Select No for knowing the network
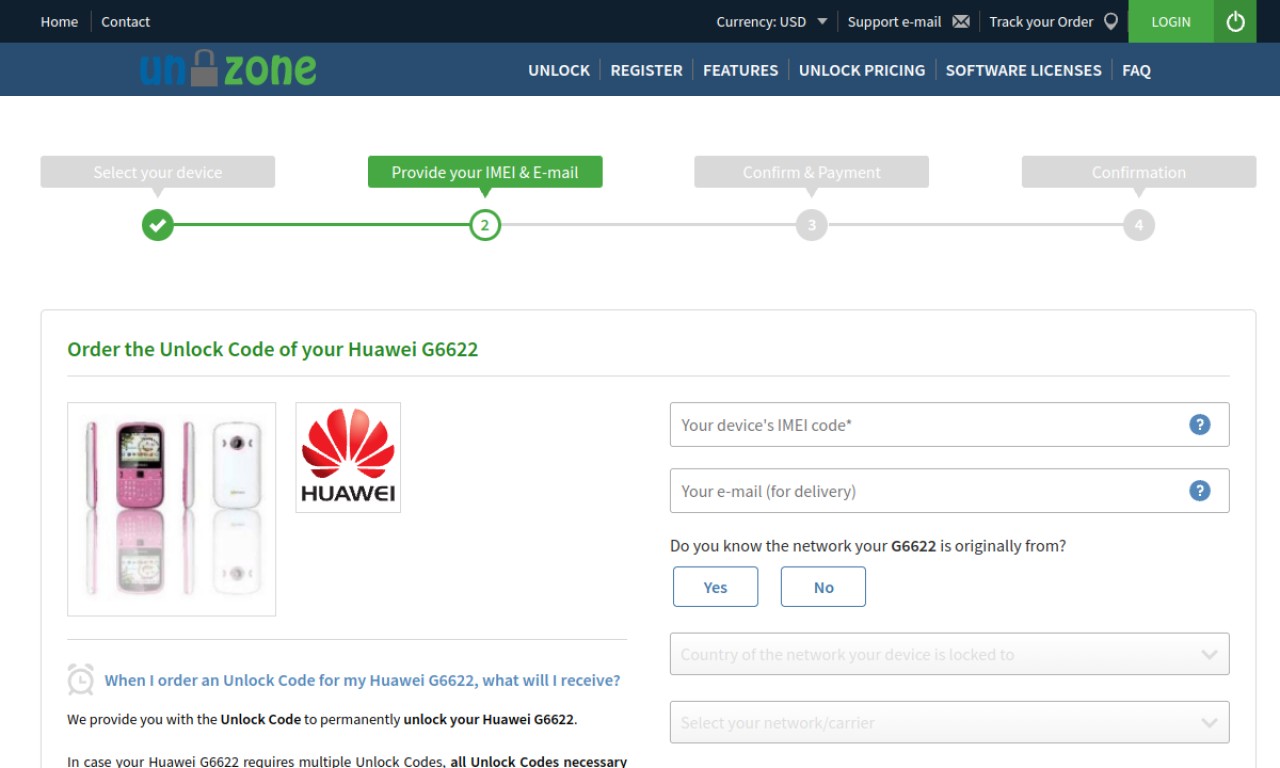This screenshot has height=768, width=1280. (x=823, y=587)
